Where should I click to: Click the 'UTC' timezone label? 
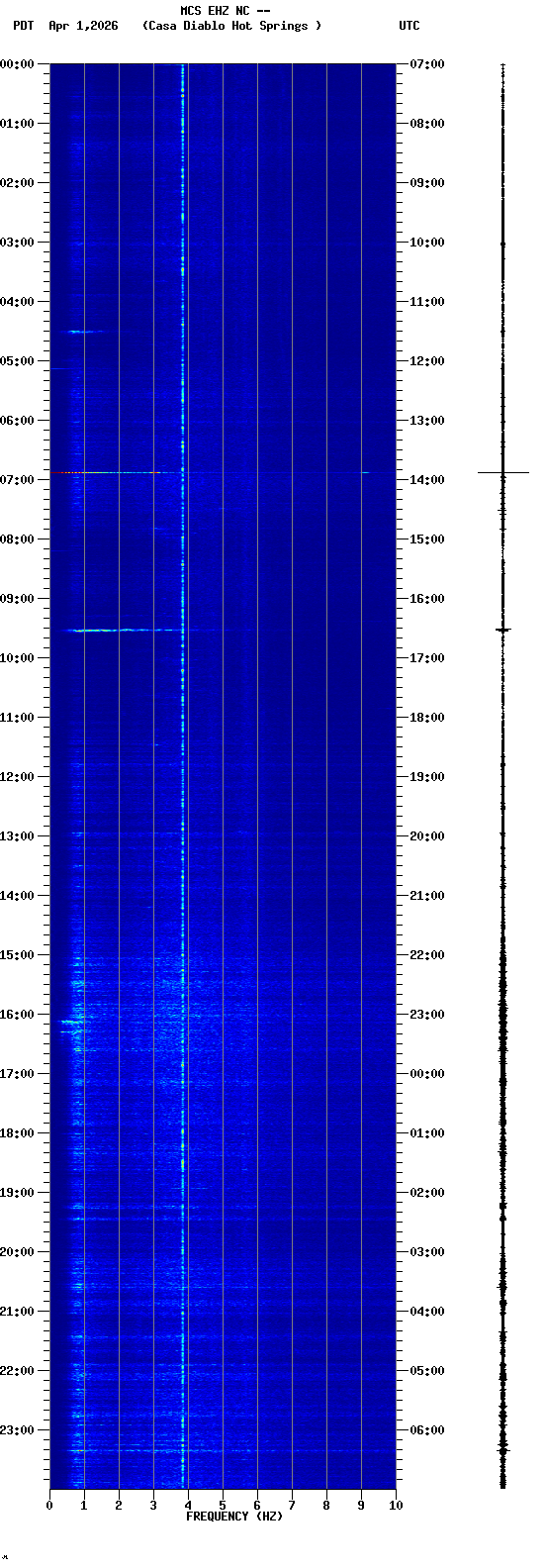(x=409, y=26)
